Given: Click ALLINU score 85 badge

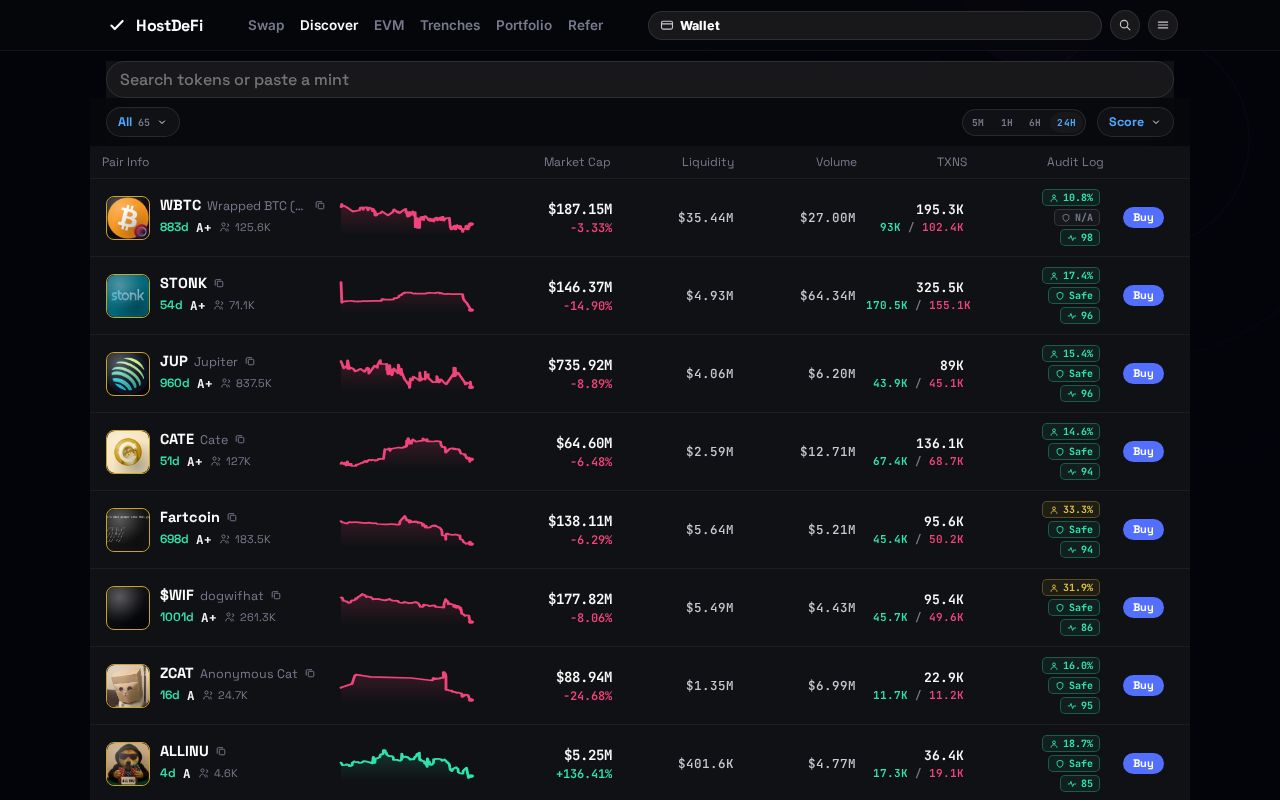Looking at the screenshot, I should pyautogui.click(x=1080, y=783).
